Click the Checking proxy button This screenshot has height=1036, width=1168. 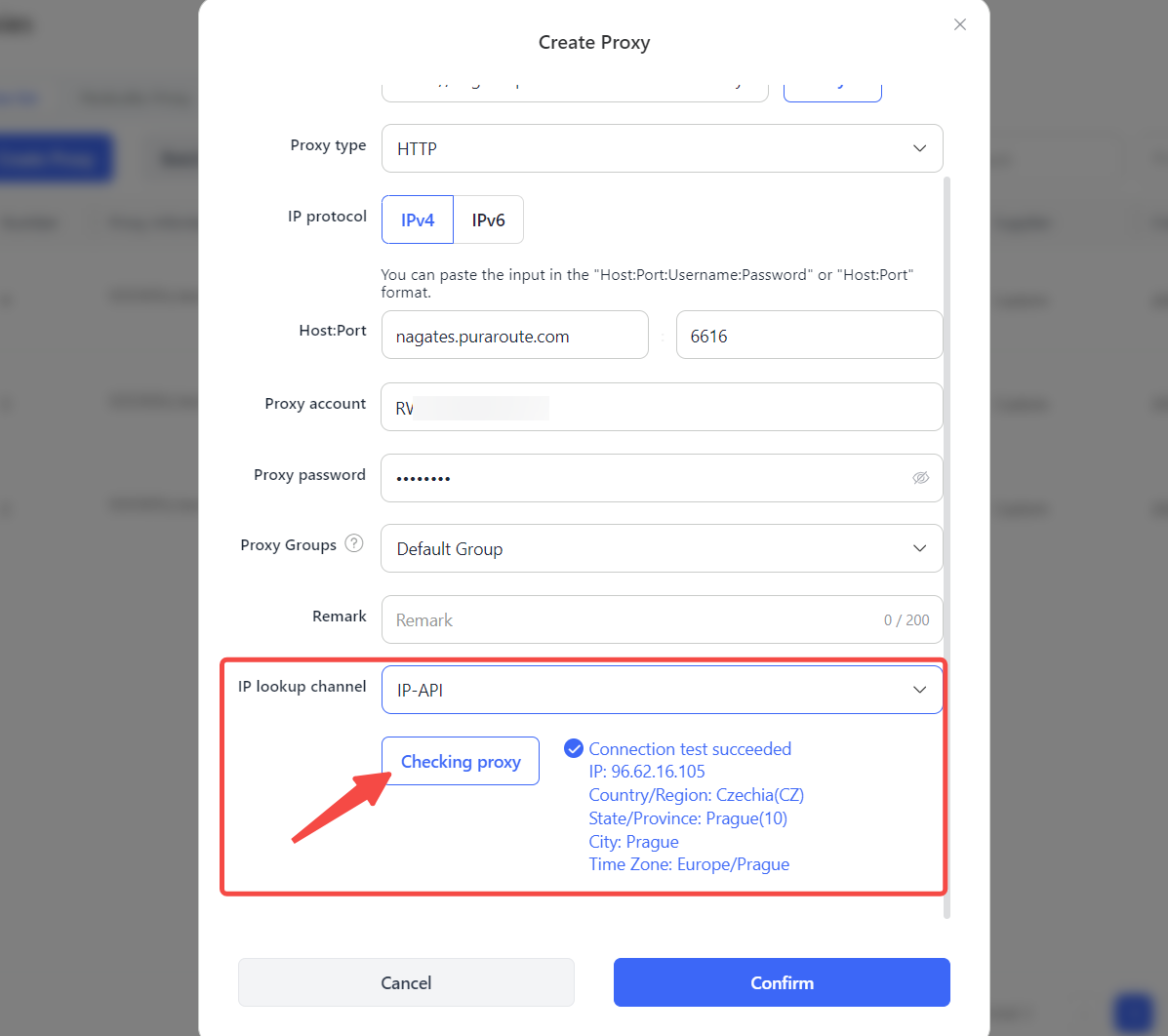(x=461, y=761)
